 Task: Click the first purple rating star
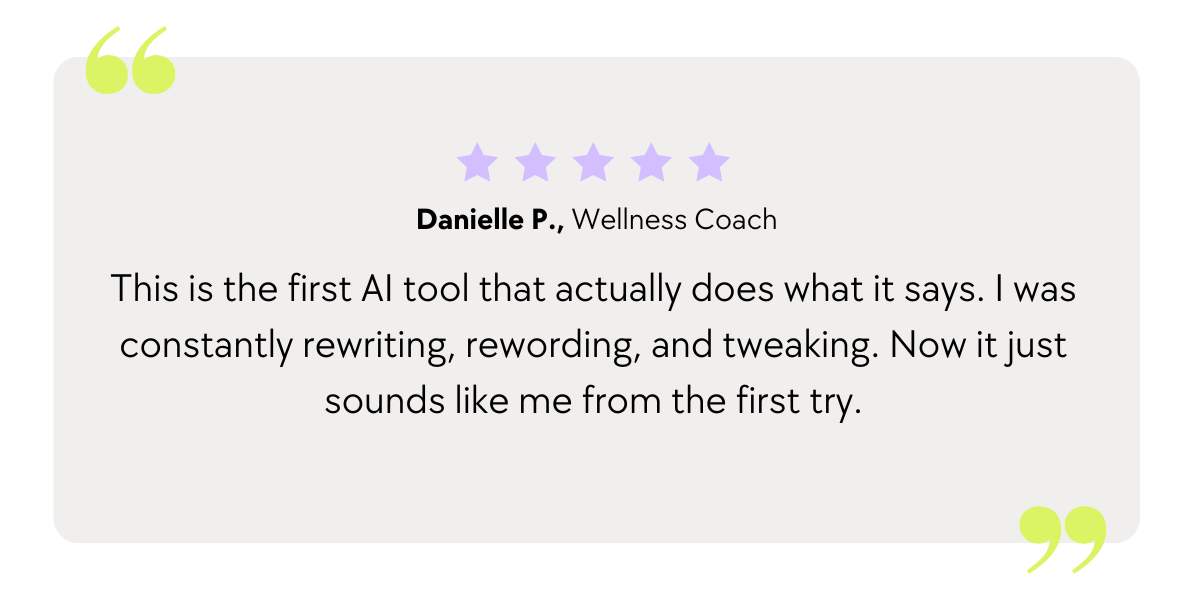pyautogui.click(x=477, y=162)
